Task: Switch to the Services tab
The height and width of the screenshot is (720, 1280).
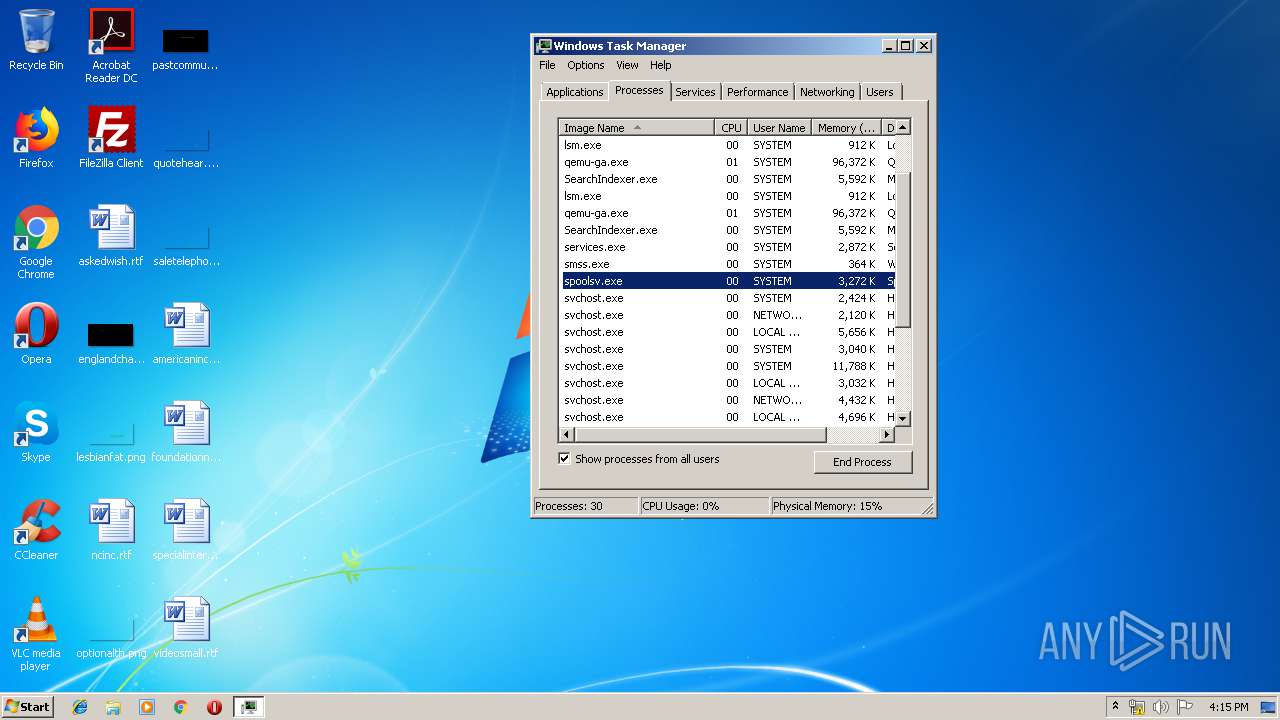Action: [x=695, y=92]
